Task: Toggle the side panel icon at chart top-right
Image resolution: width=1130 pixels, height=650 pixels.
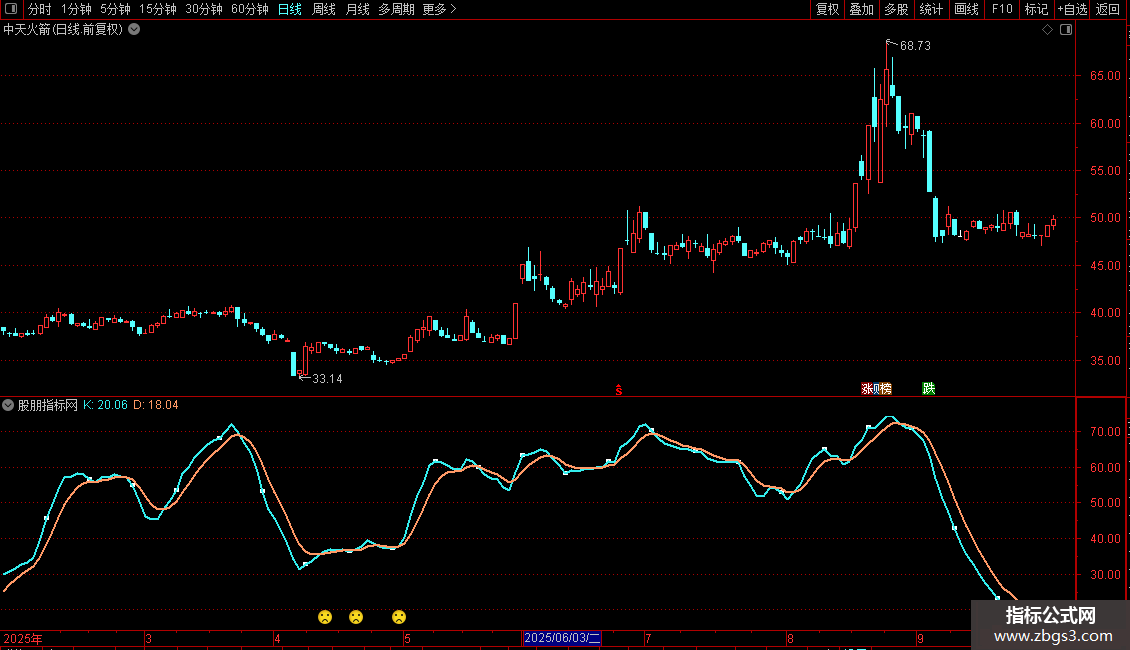Action: pos(1066,30)
